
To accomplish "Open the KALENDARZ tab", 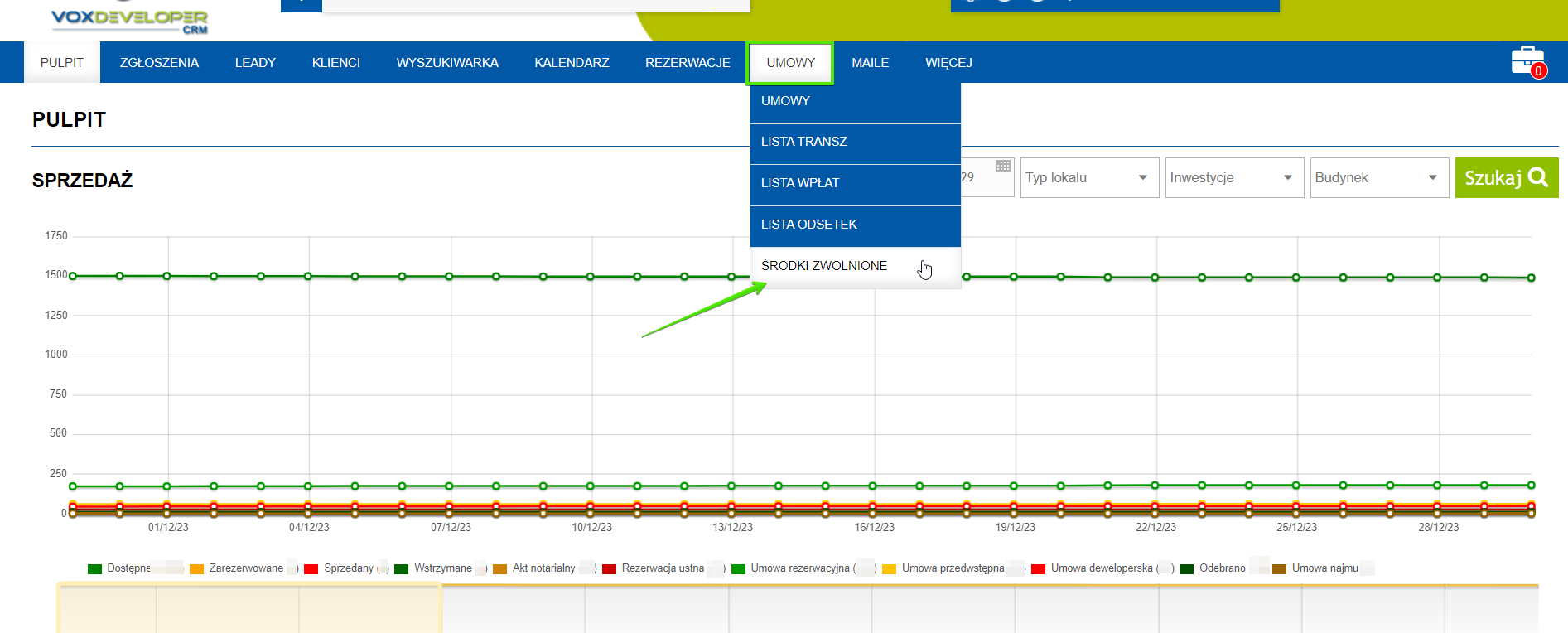I will pos(572,63).
